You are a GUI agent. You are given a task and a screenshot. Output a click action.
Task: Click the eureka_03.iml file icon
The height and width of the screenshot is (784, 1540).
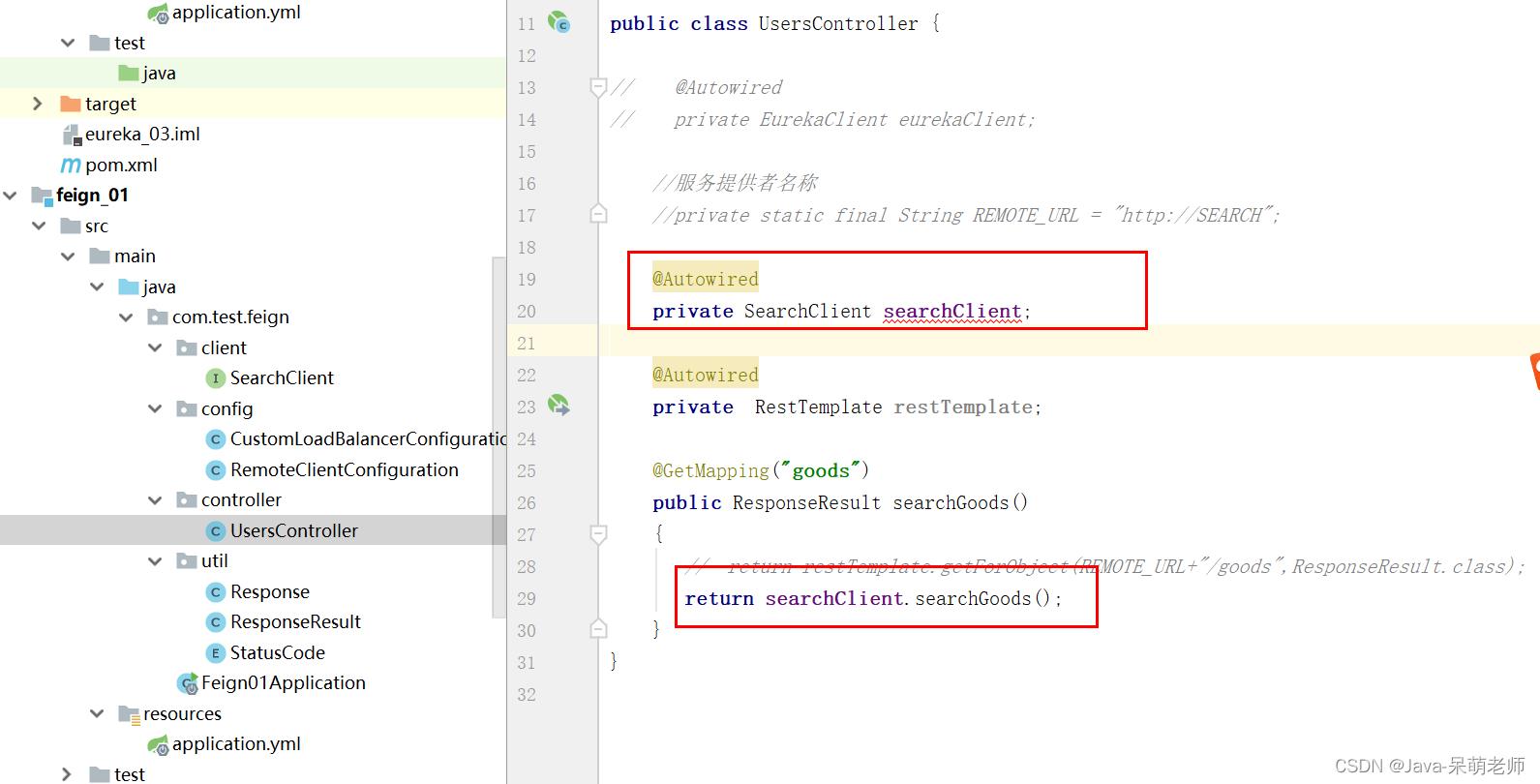pyautogui.click(x=72, y=135)
